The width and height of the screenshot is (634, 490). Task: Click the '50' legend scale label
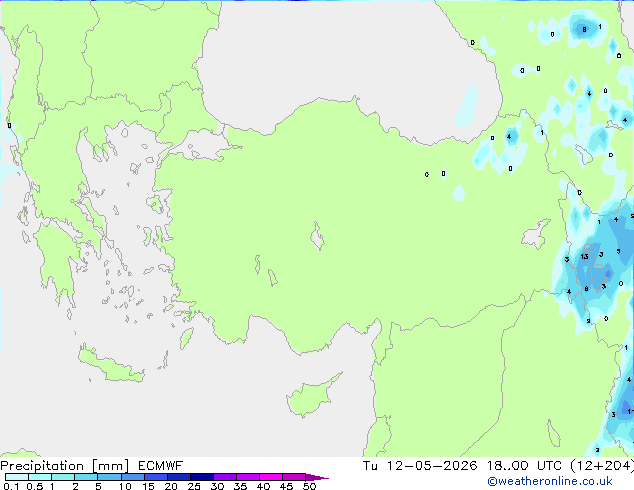coord(310,486)
